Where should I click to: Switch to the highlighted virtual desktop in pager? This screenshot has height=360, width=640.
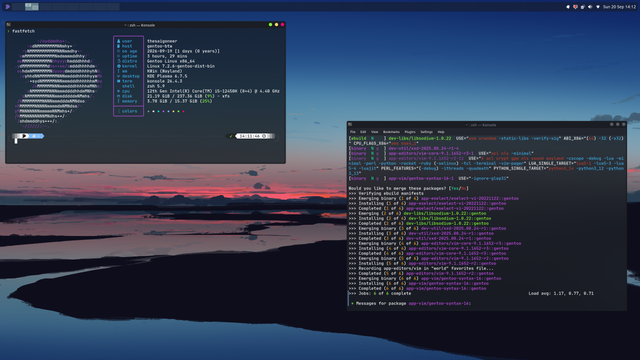(32, 7)
